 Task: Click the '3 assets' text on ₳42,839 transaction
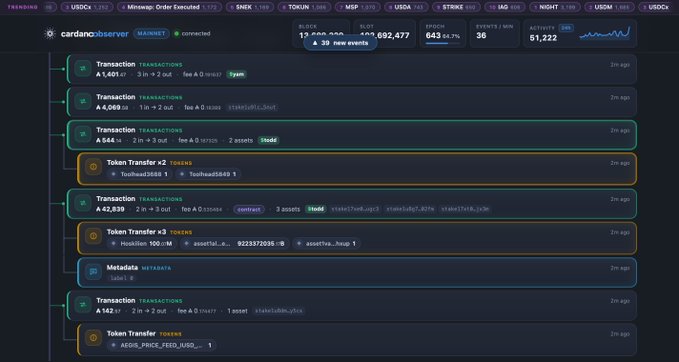tap(288, 209)
